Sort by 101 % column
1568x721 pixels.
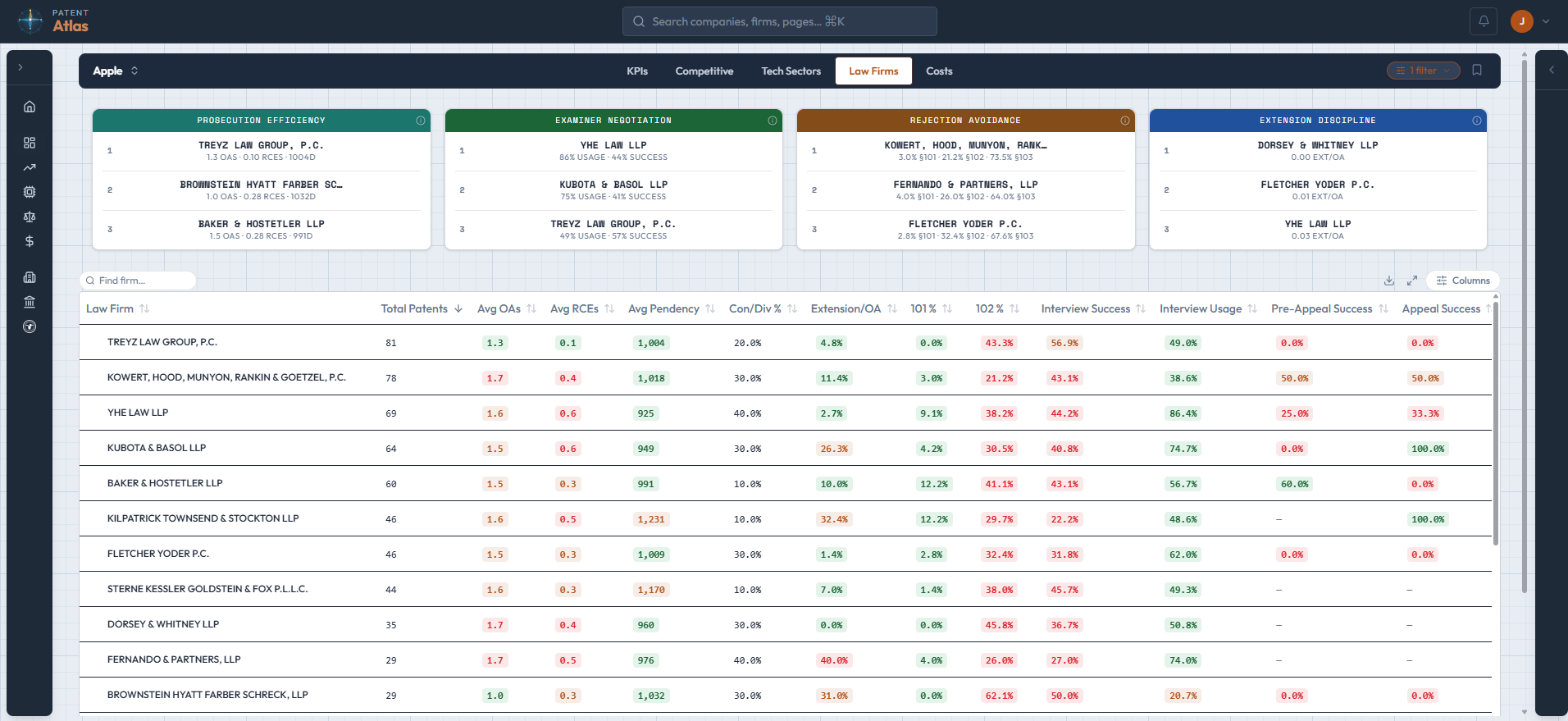click(x=931, y=308)
